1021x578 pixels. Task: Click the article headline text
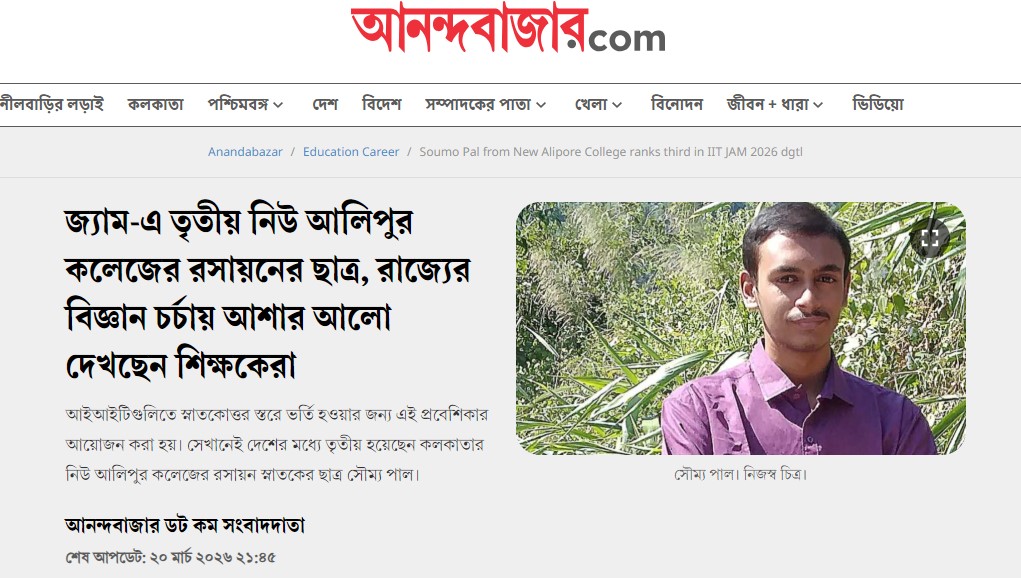click(268, 294)
